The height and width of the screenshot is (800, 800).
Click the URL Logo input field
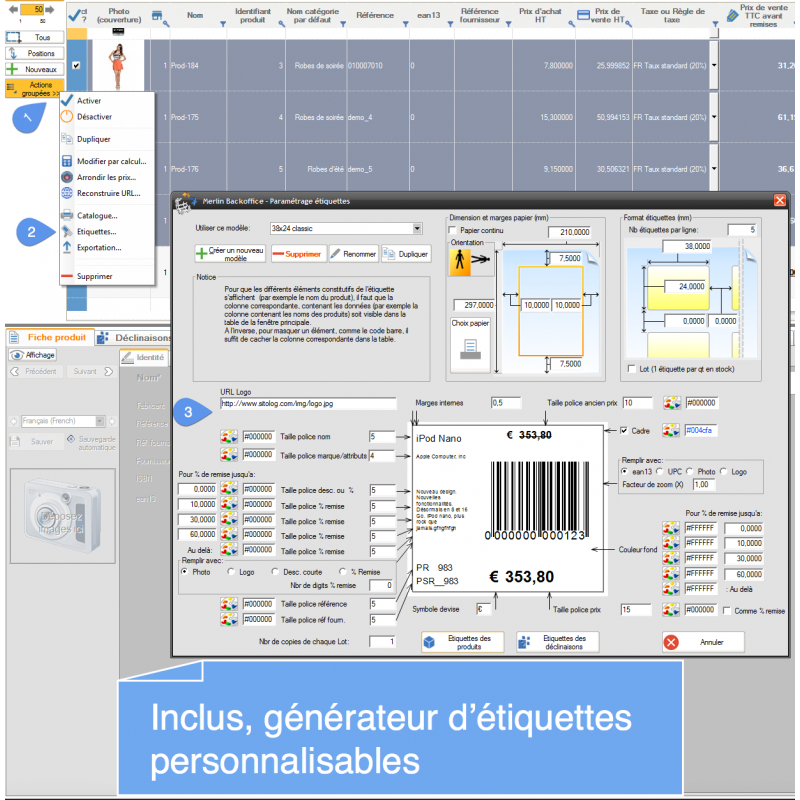pos(308,403)
